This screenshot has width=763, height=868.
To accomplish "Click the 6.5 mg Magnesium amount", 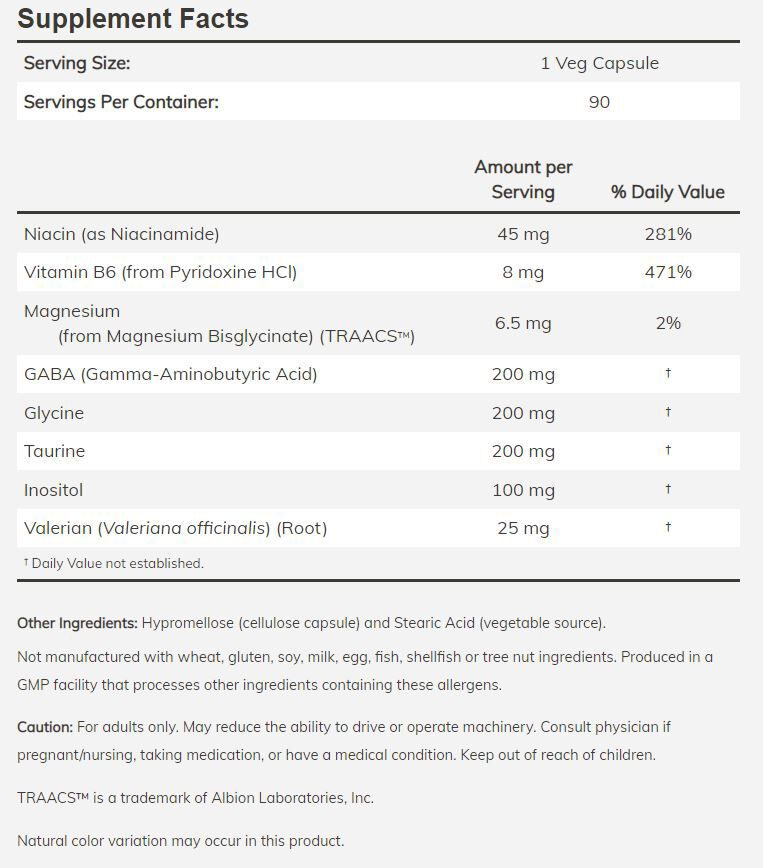I will coord(523,323).
